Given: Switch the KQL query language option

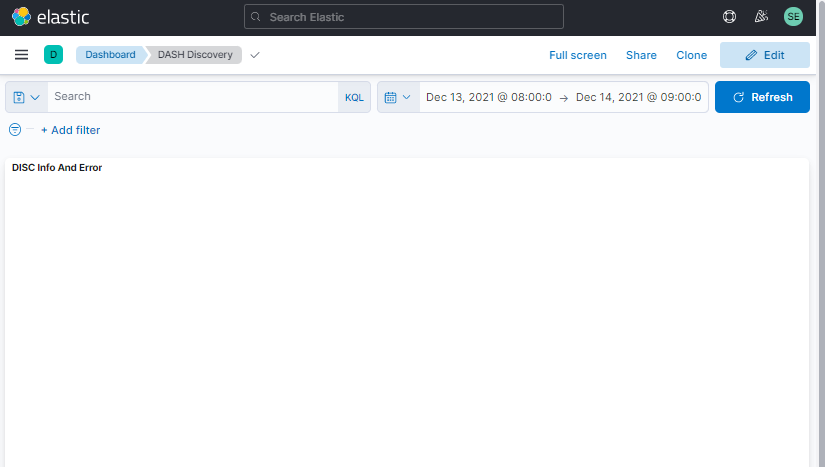Looking at the screenshot, I should click(x=354, y=97).
